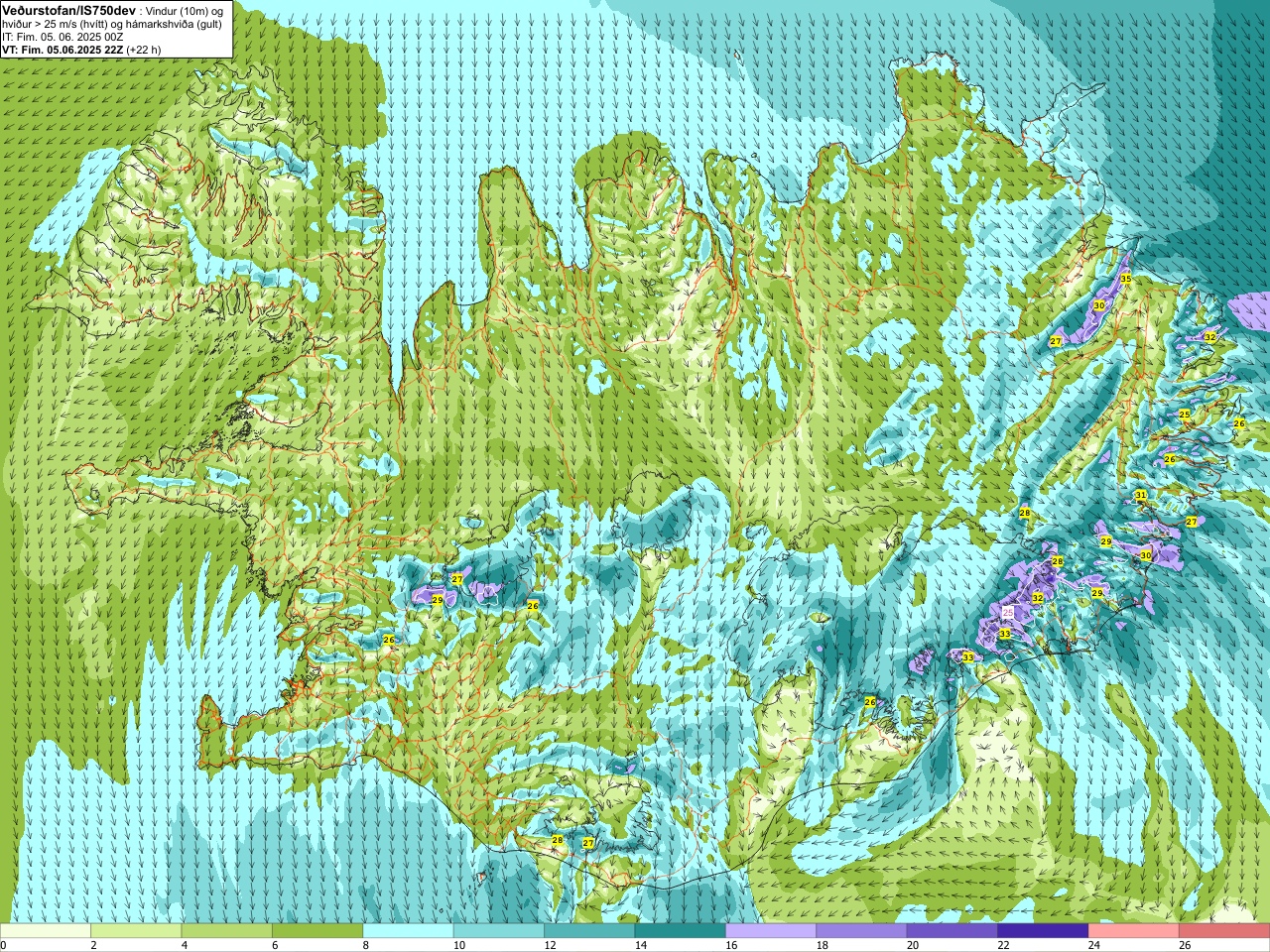Click the "Veðurstofan/IS750dev" title text
Image resolution: width=1270 pixels, height=952 pixels.
68,9
